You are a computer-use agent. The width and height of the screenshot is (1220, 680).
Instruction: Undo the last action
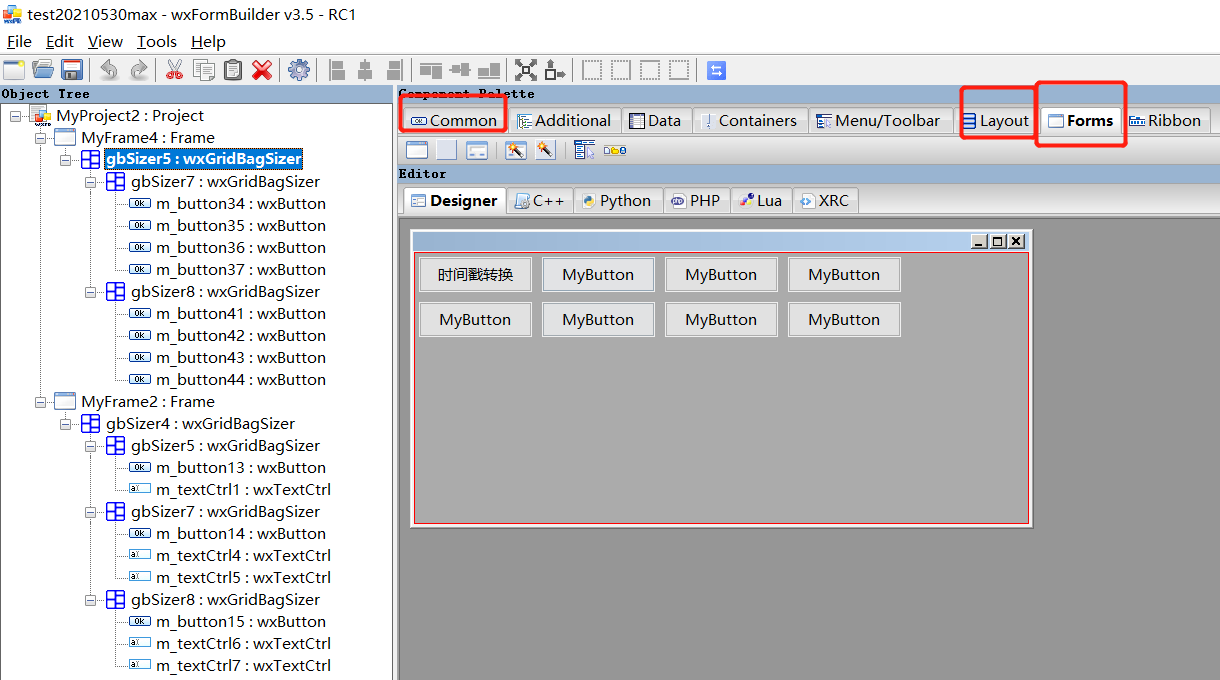(109, 70)
